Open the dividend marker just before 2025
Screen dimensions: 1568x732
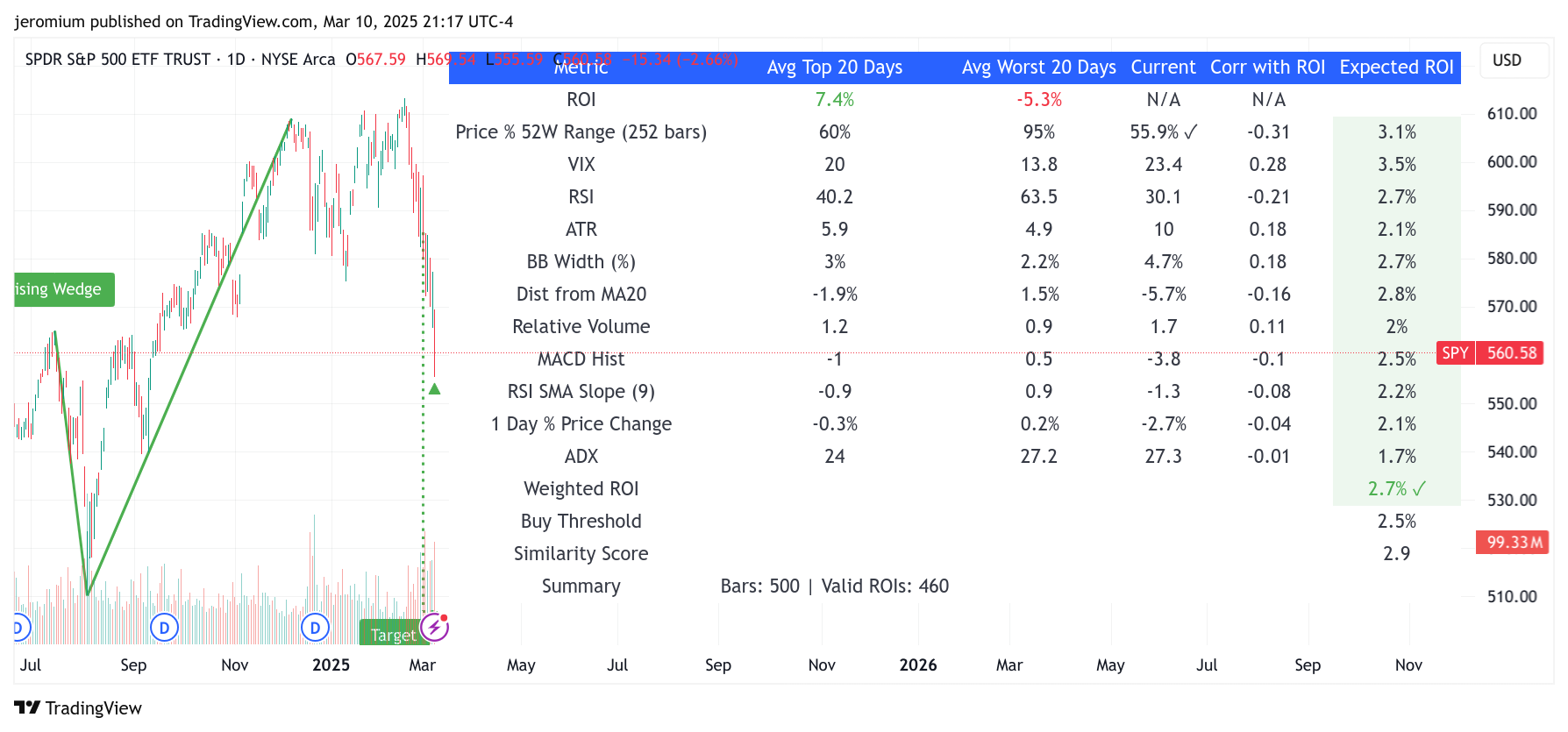coord(315,628)
